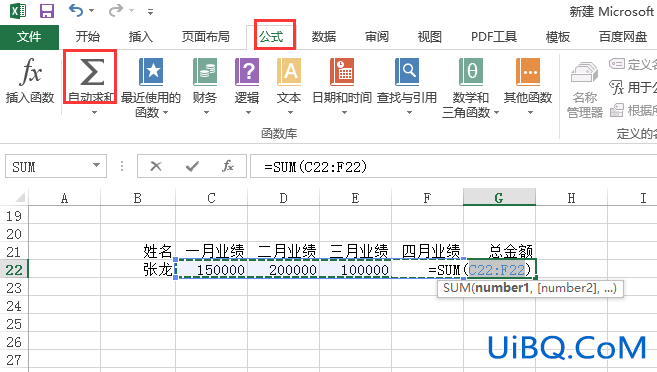This screenshot has height=372, width=657.
Task: Expand the 其他函数 dropdown arrow
Action: click(x=530, y=112)
